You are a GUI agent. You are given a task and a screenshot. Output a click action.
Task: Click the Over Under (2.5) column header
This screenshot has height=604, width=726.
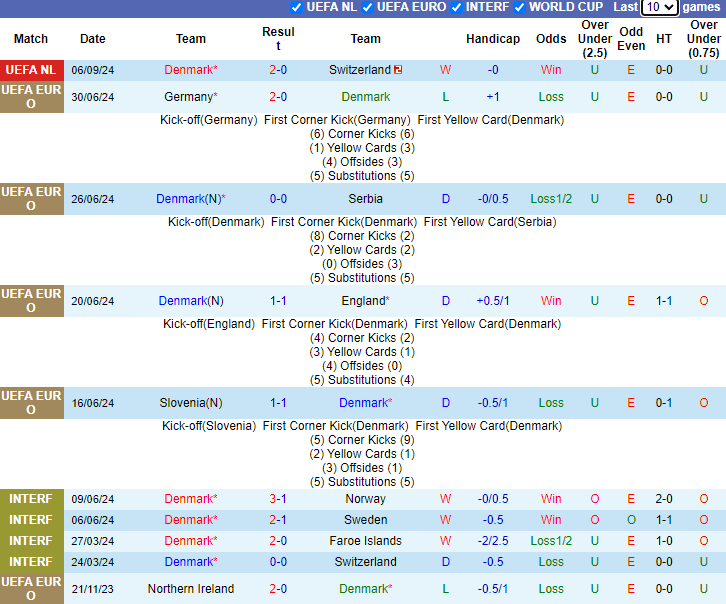(x=595, y=39)
